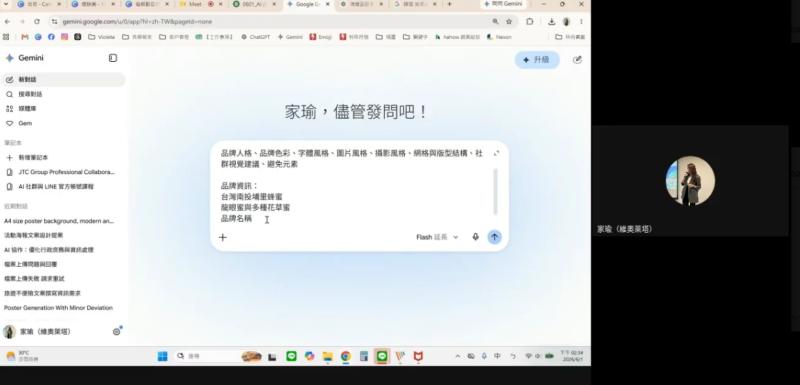Screen dimensions: 800x385
Task: Open the taskbar clock and date
Action: point(572,356)
